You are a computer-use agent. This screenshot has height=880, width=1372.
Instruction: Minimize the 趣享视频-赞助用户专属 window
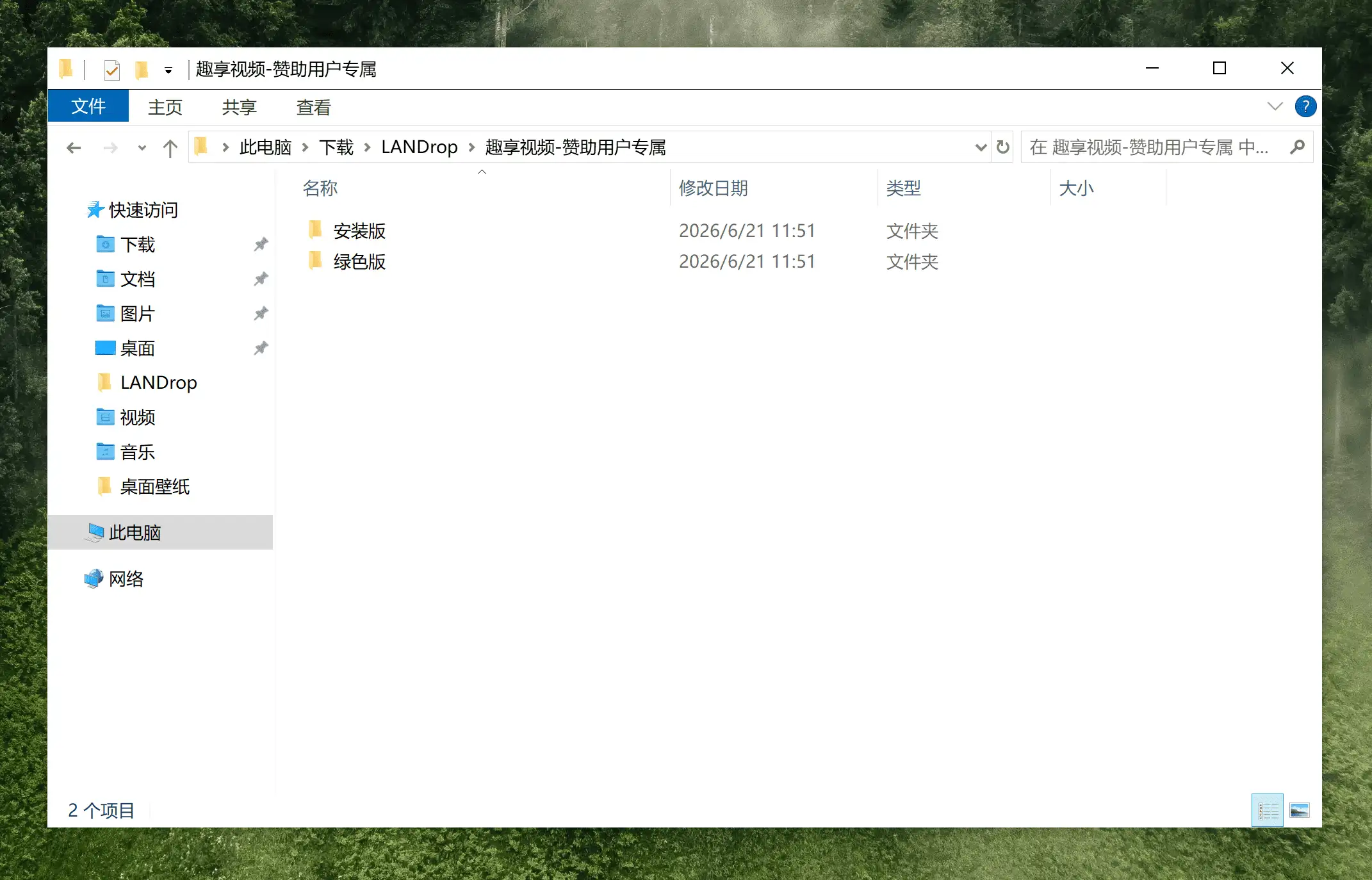coord(1152,68)
